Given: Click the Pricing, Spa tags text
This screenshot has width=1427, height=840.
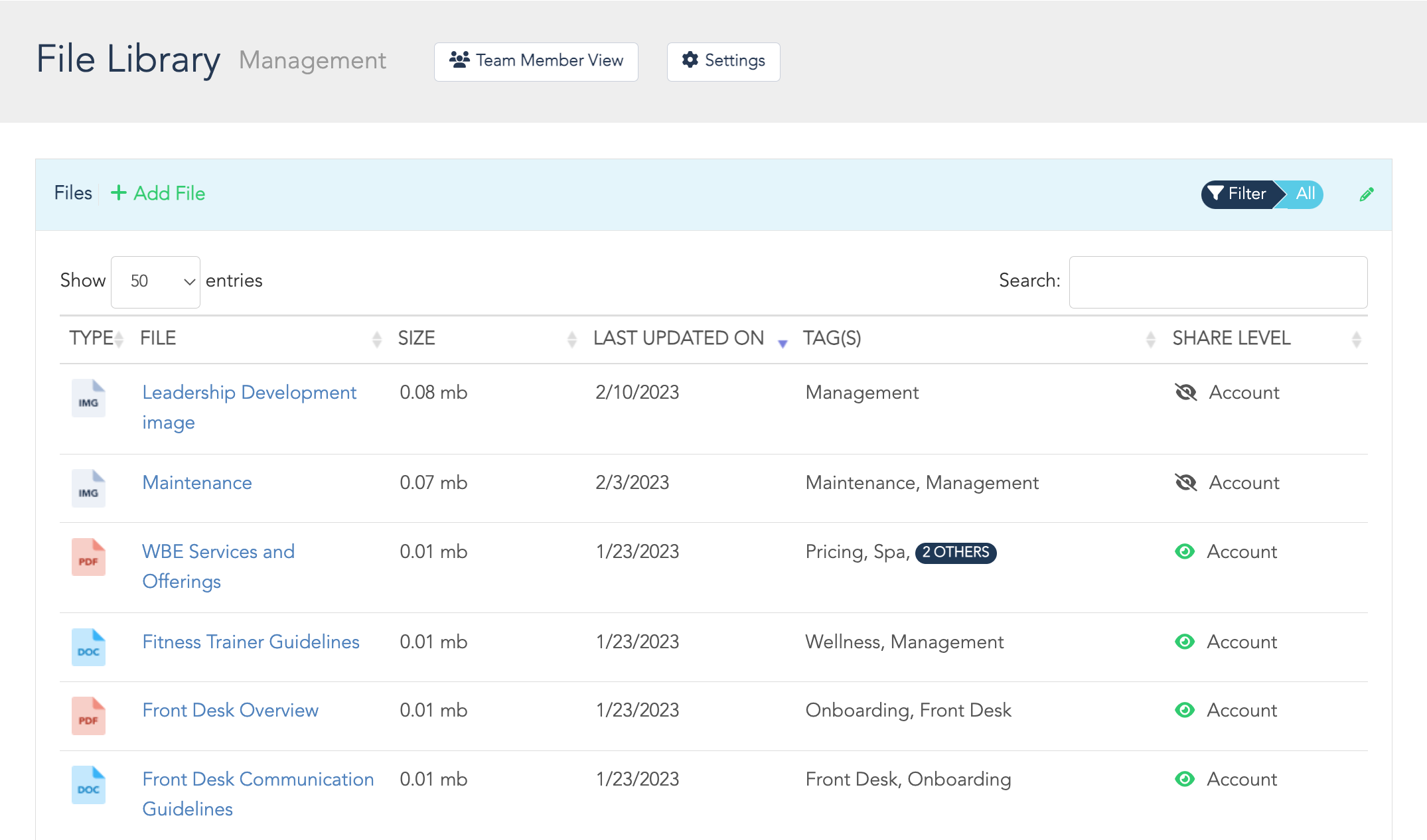Looking at the screenshot, I should pyautogui.click(x=858, y=551).
